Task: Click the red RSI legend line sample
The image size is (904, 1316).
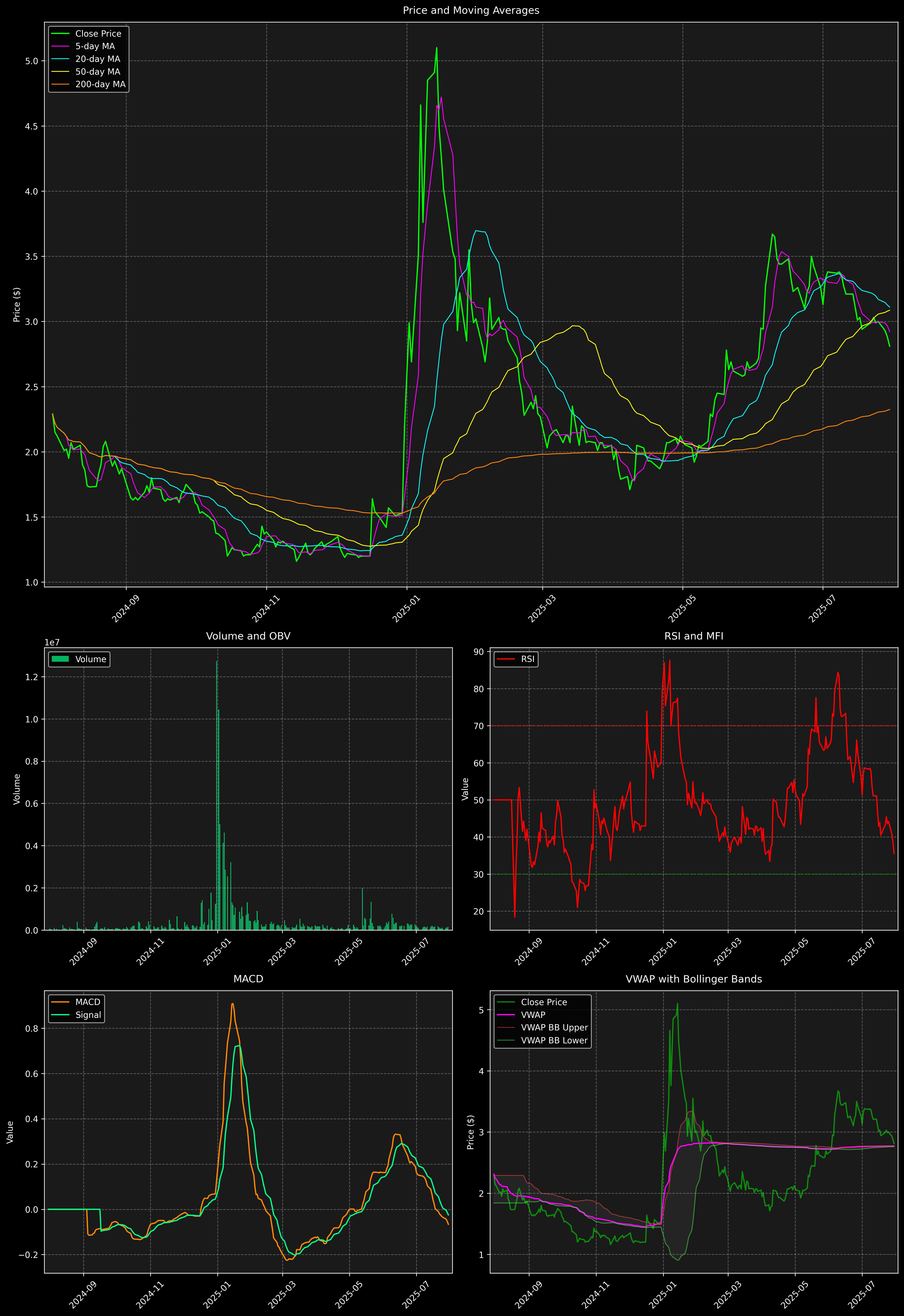Action: click(x=506, y=659)
